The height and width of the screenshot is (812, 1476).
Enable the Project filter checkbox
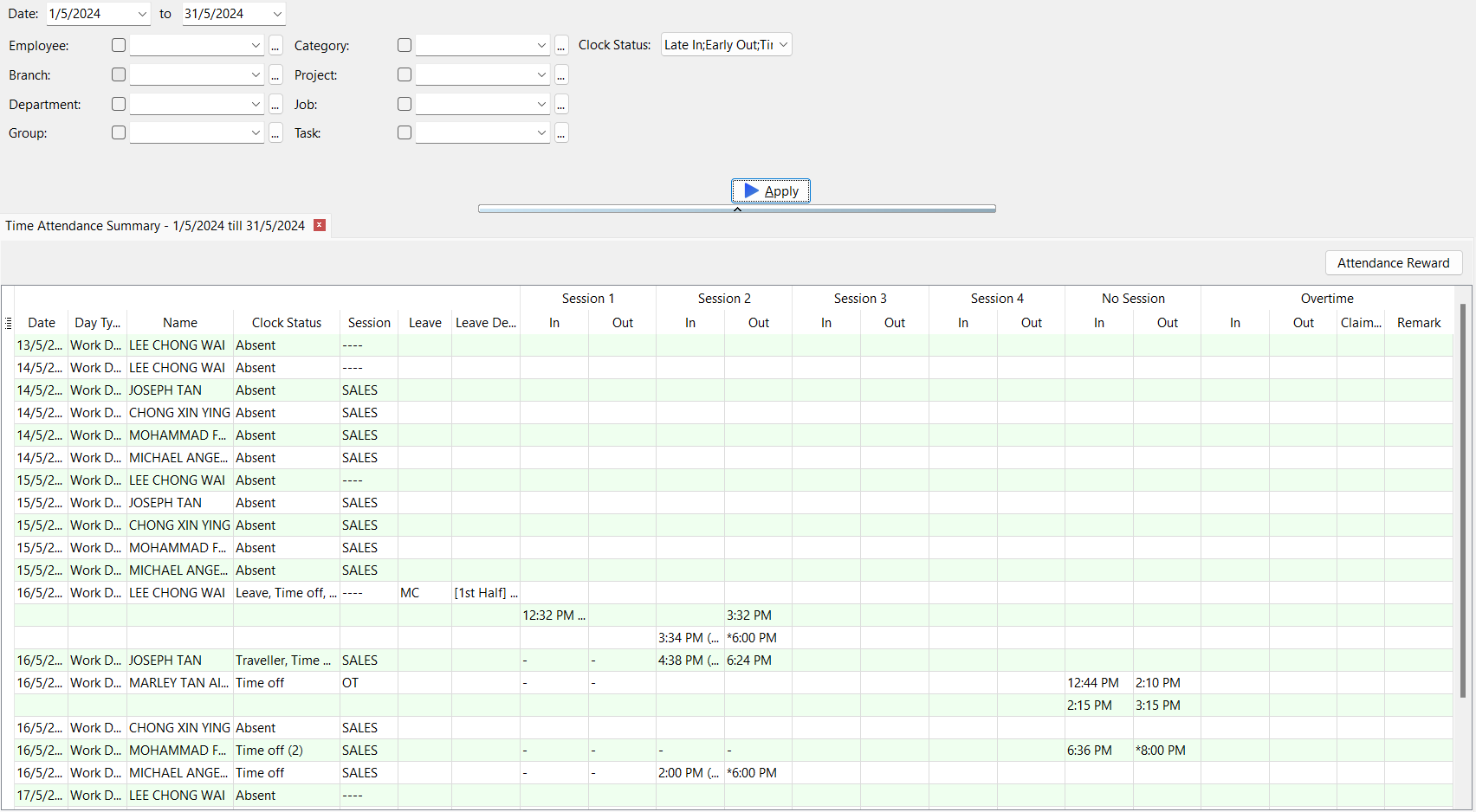tap(404, 74)
